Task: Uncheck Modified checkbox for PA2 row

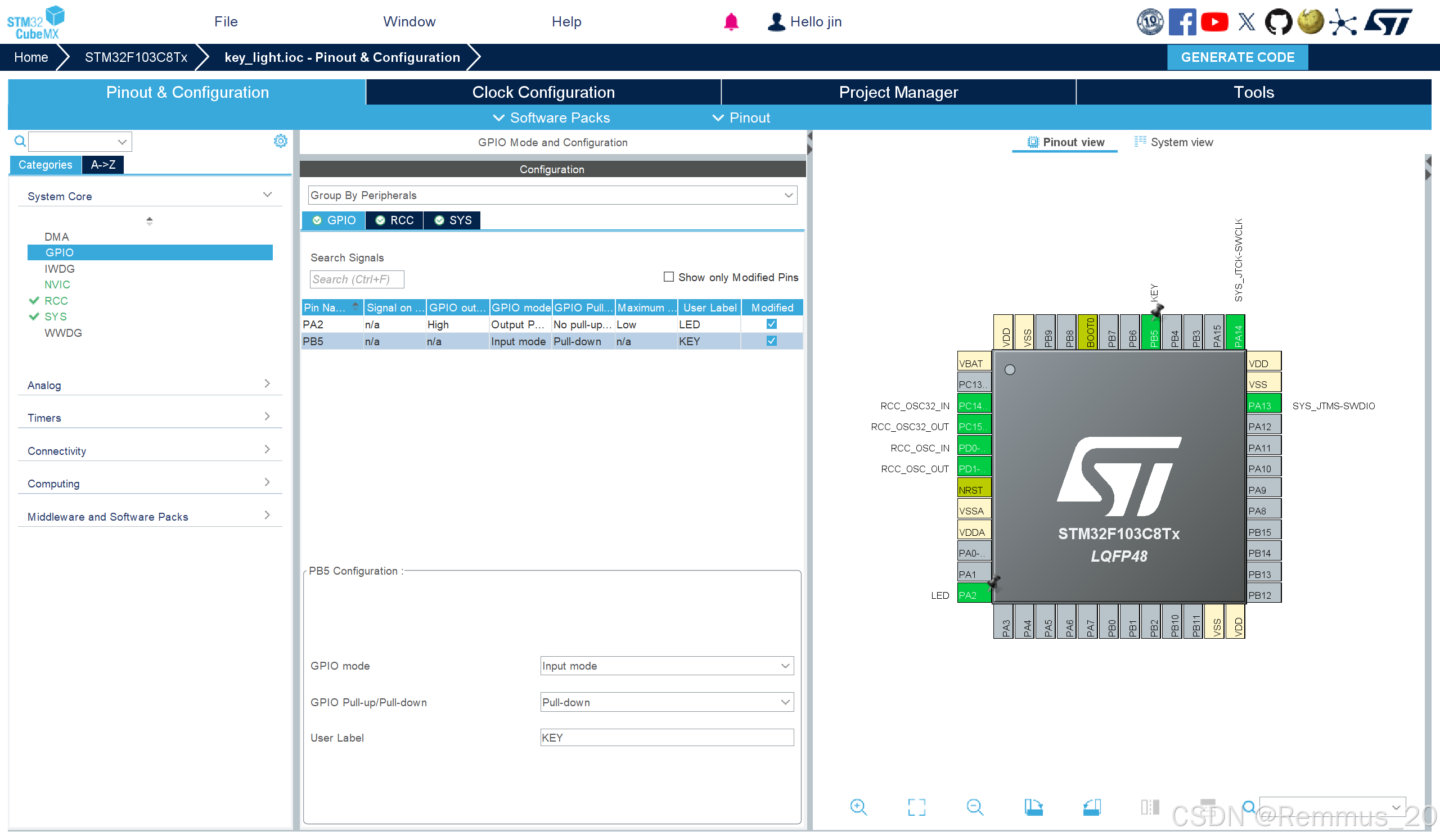Action: point(771,324)
